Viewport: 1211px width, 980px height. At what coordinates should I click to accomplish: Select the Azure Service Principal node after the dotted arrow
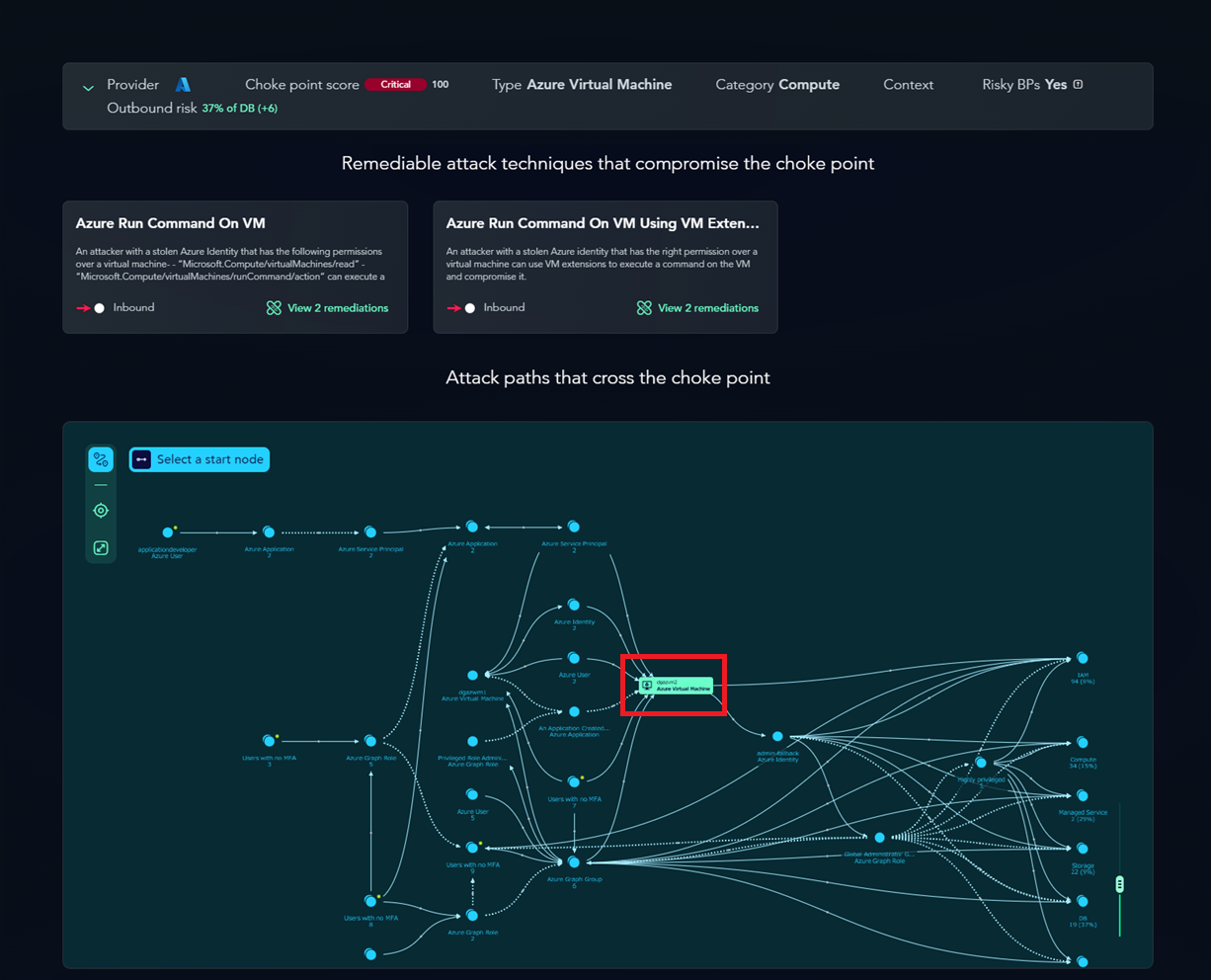pos(370,532)
